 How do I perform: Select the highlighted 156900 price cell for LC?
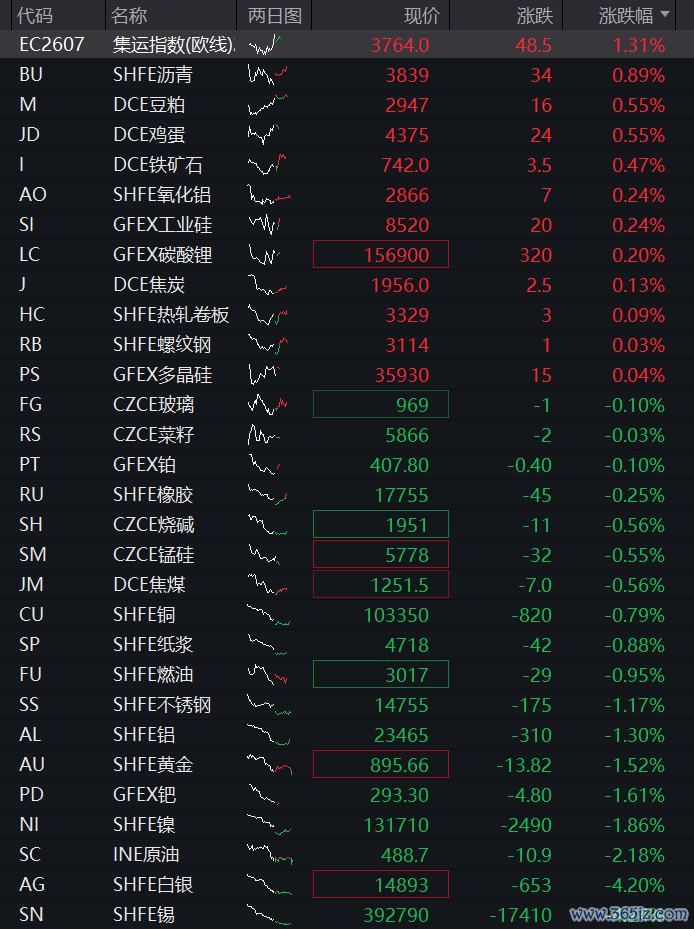click(x=380, y=255)
